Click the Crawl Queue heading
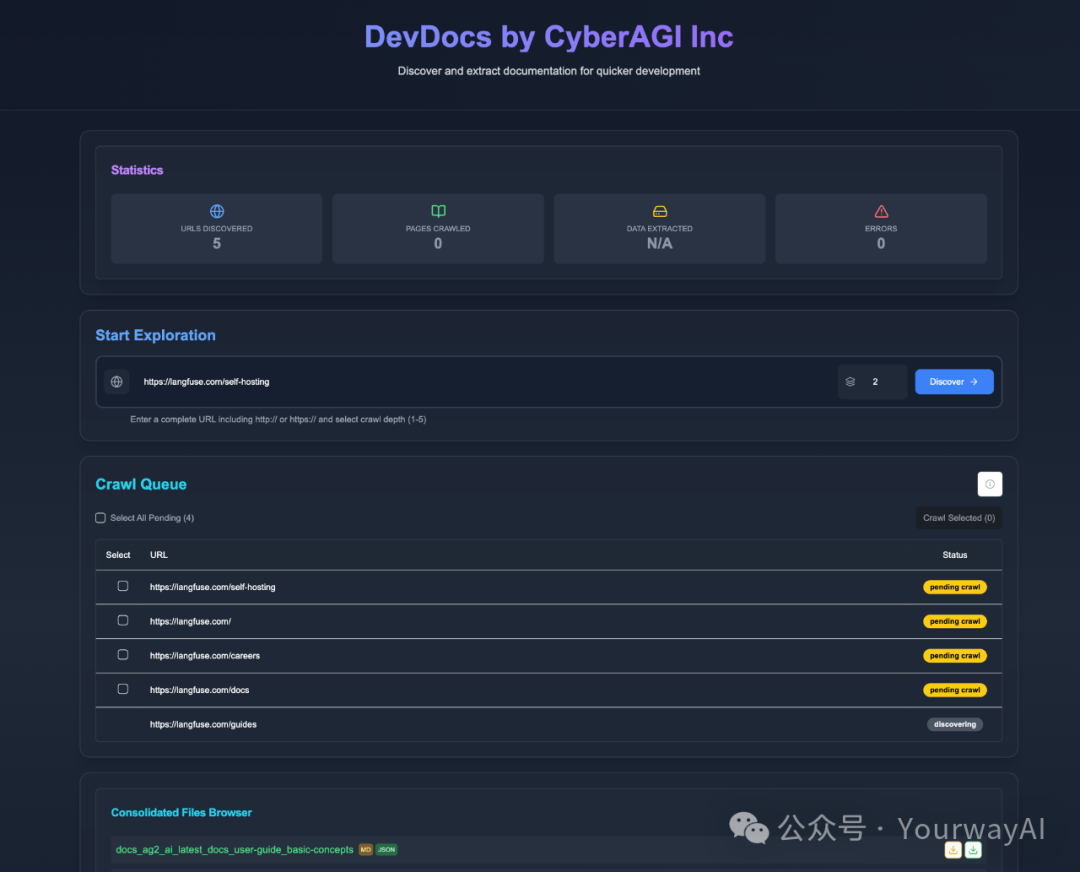The height and width of the screenshot is (872, 1080). [141, 484]
